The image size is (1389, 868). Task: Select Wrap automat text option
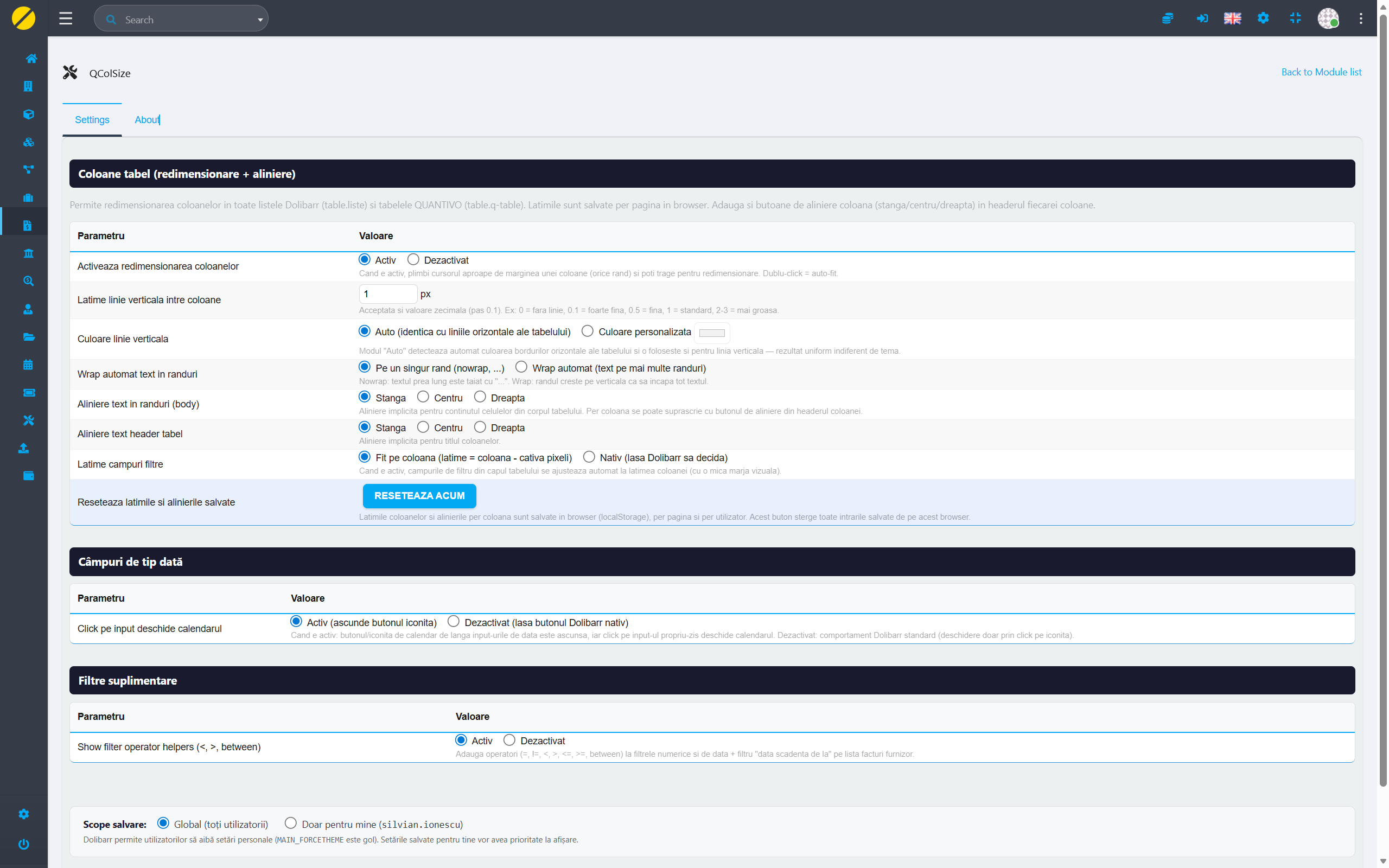[x=521, y=367]
